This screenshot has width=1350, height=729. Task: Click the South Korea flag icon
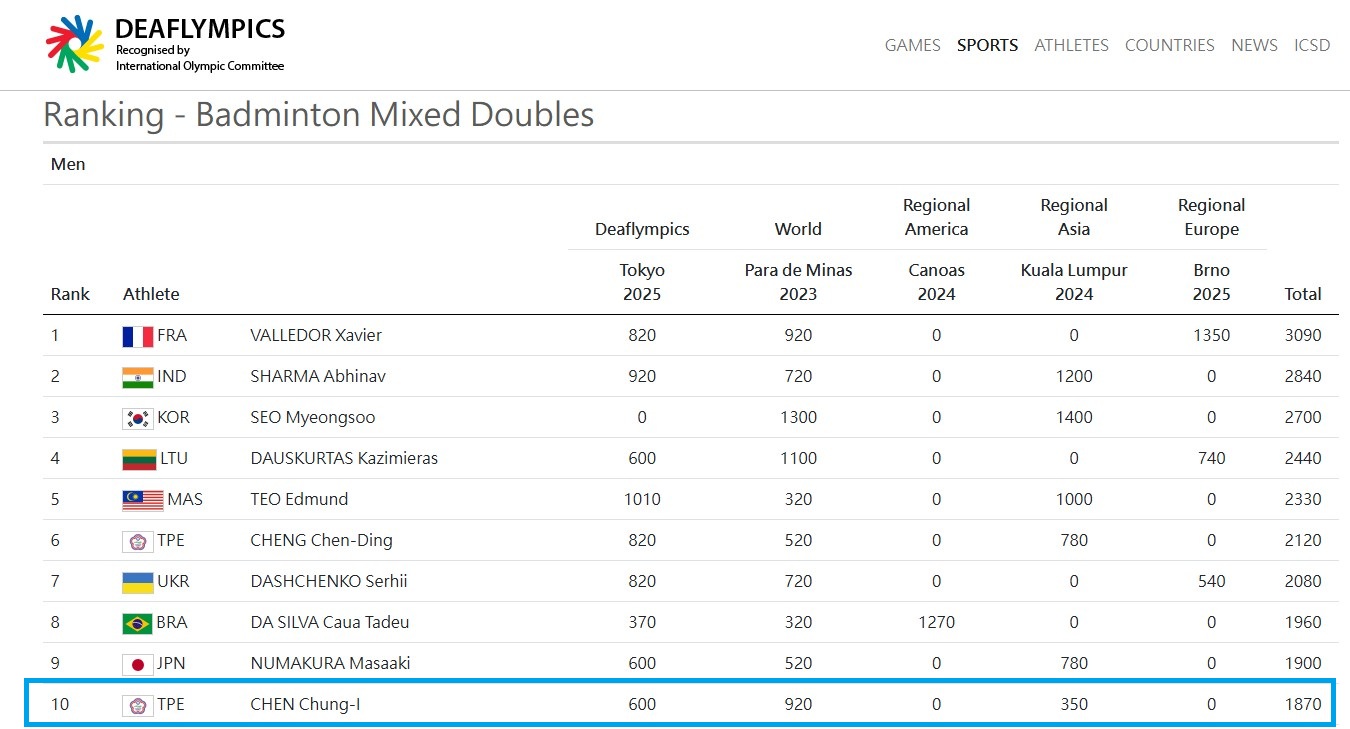coord(137,418)
